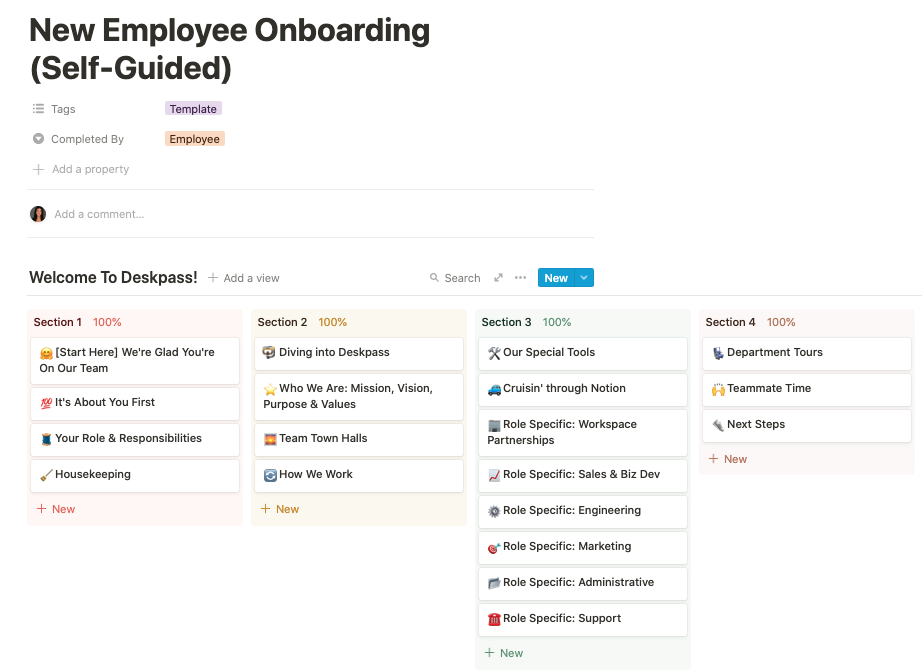Click the Search label in the toolbar

(x=462, y=278)
